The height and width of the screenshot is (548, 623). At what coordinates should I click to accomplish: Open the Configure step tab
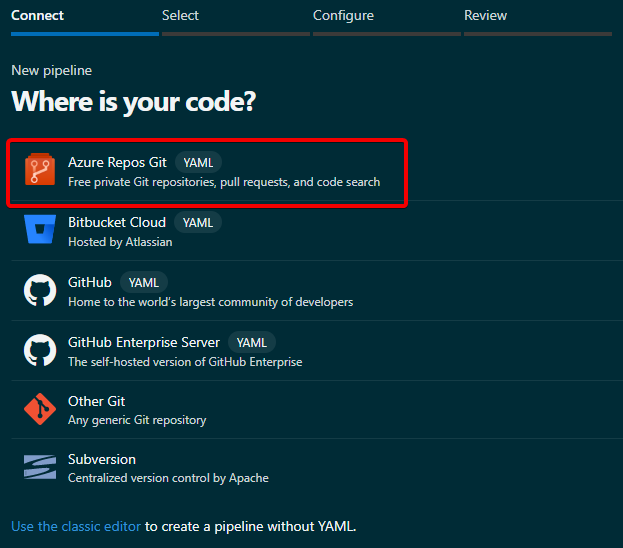[343, 16]
